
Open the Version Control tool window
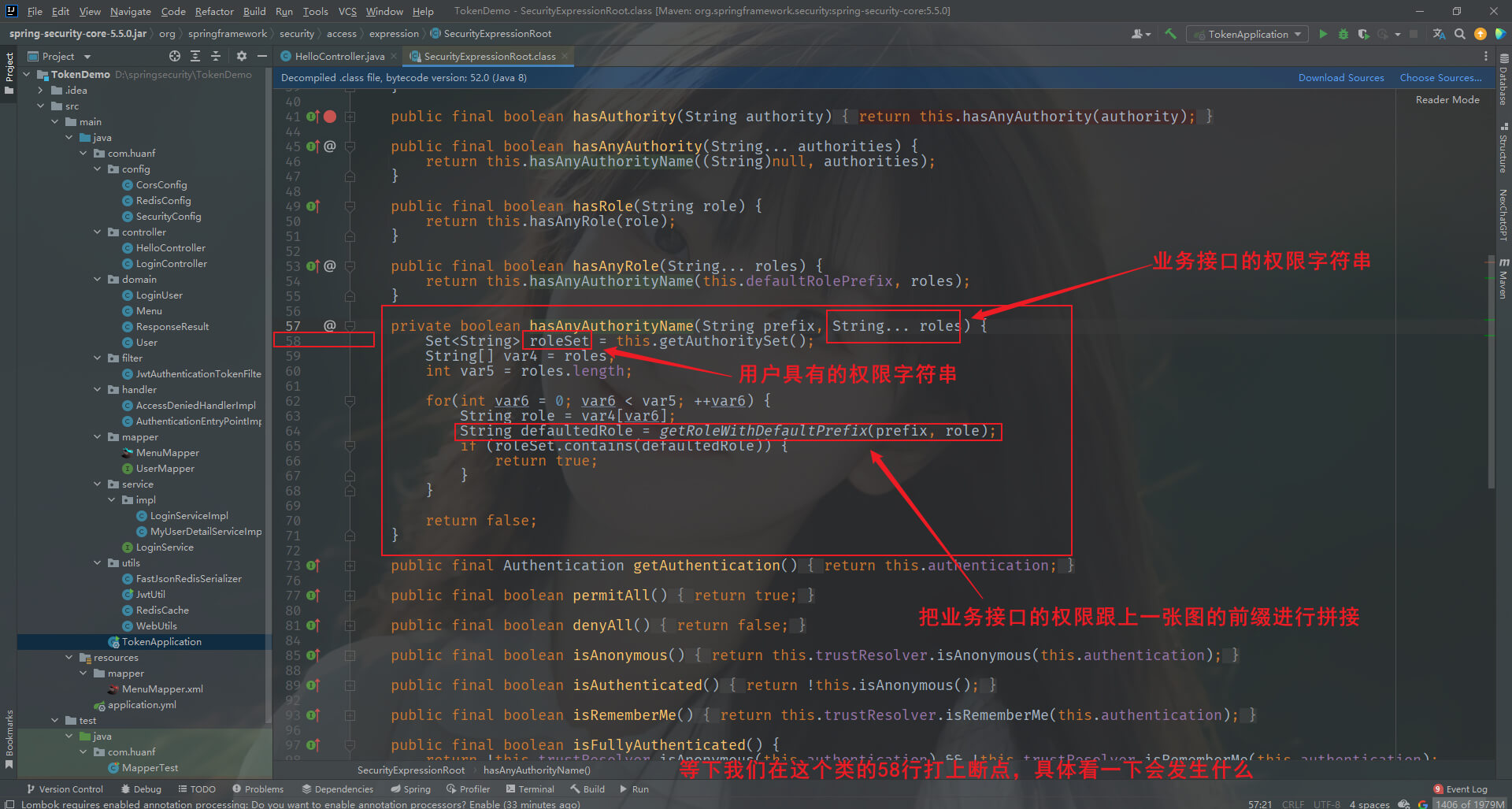(65, 789)
